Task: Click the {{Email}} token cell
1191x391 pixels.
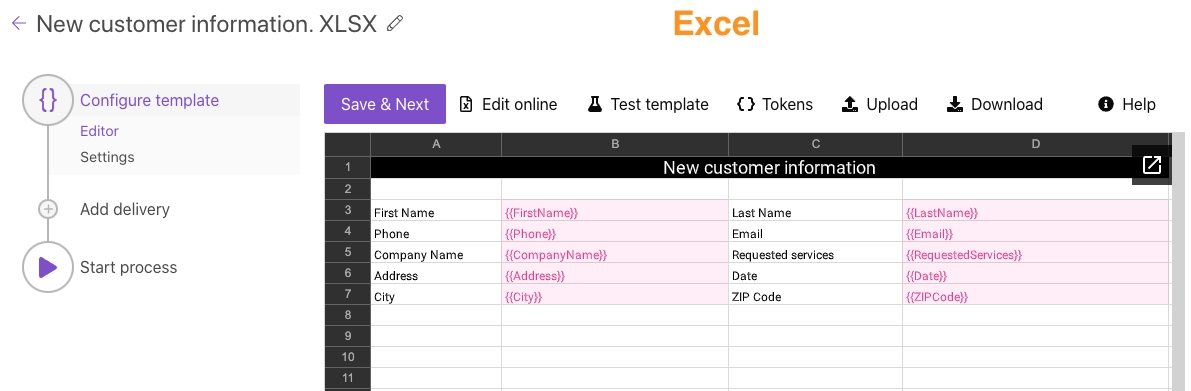Action: tap(1036, 232)
